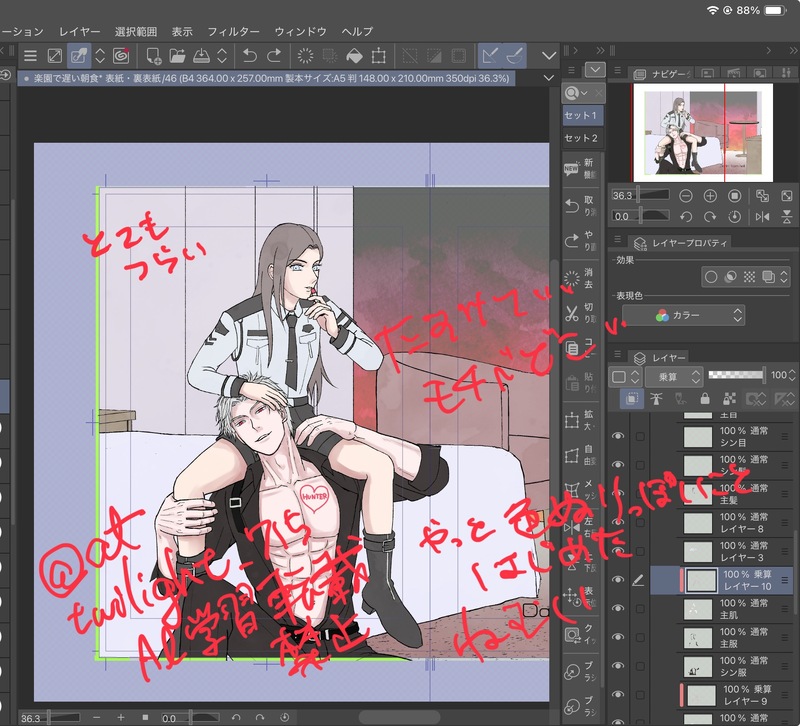Click the Scale/Rotate transform icon in command bar
This screenshot has height=726, width=800.
click(379, 55)
